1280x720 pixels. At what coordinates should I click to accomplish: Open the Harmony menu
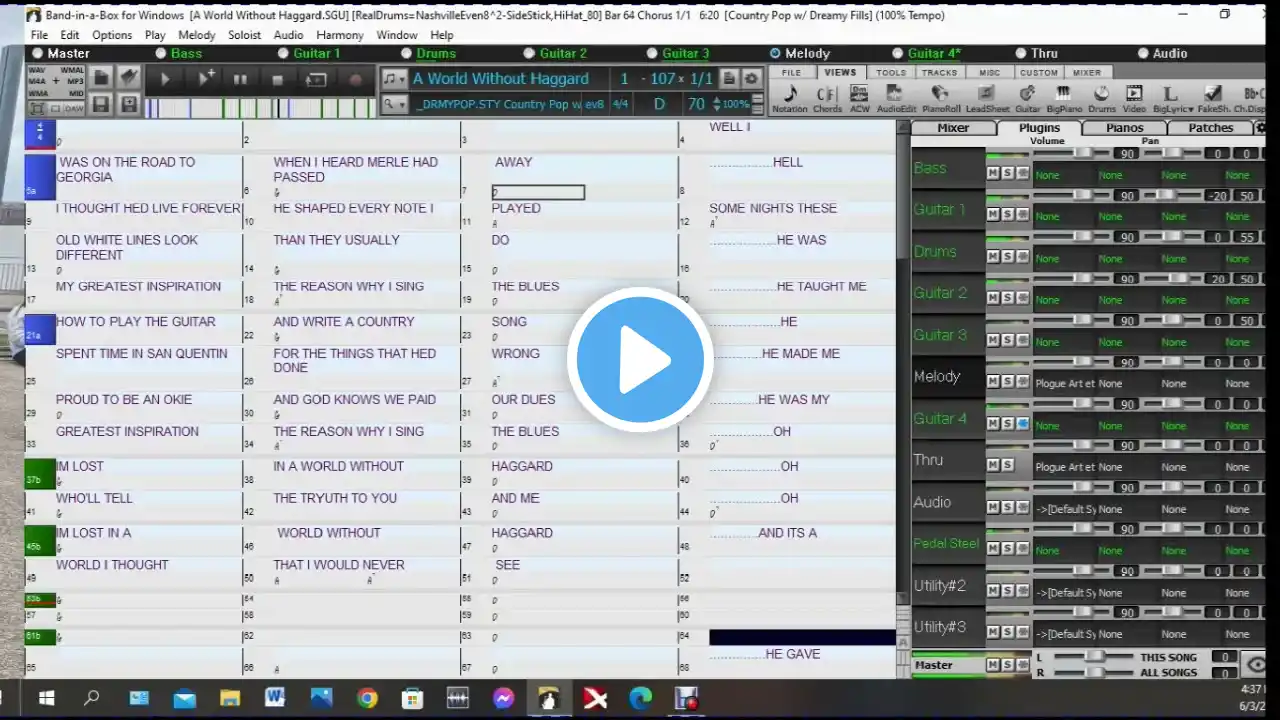tap(340, 35)
